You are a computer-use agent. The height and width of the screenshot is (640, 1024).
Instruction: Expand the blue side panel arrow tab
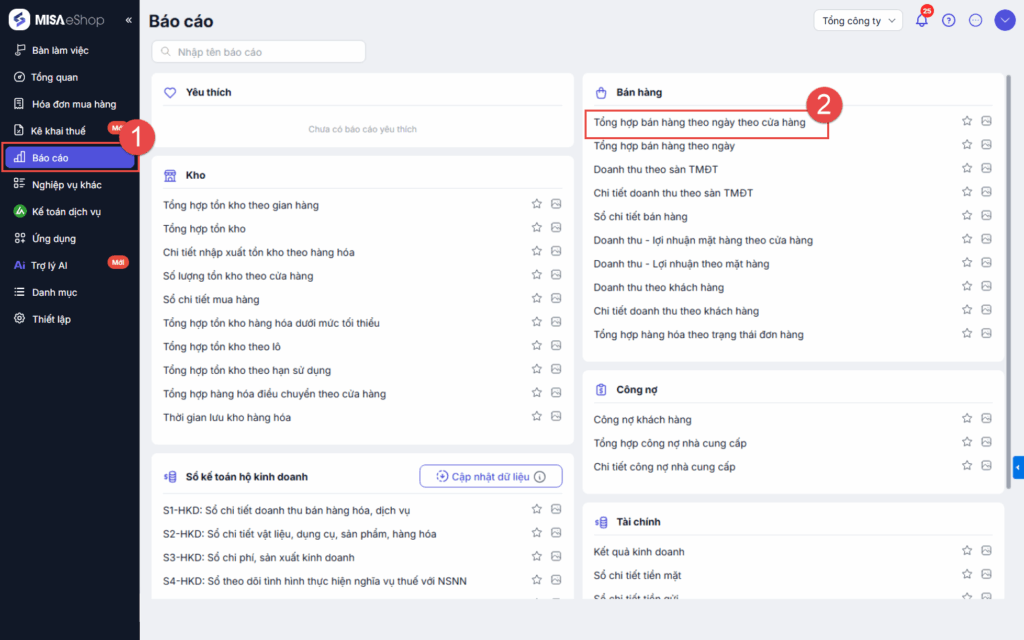tap(1018, 467)
